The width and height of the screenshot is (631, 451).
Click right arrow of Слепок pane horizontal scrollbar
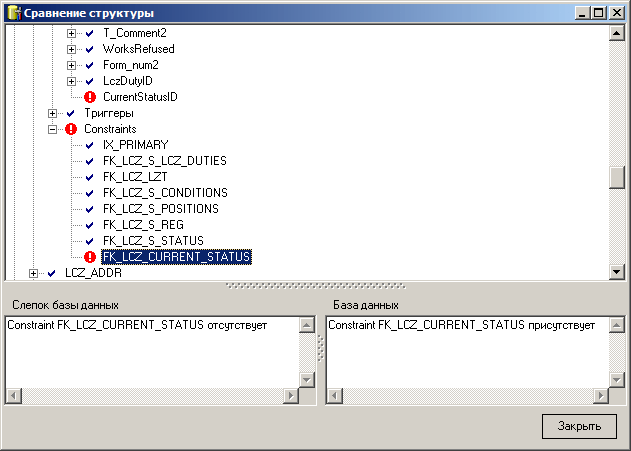pos(291,396)
